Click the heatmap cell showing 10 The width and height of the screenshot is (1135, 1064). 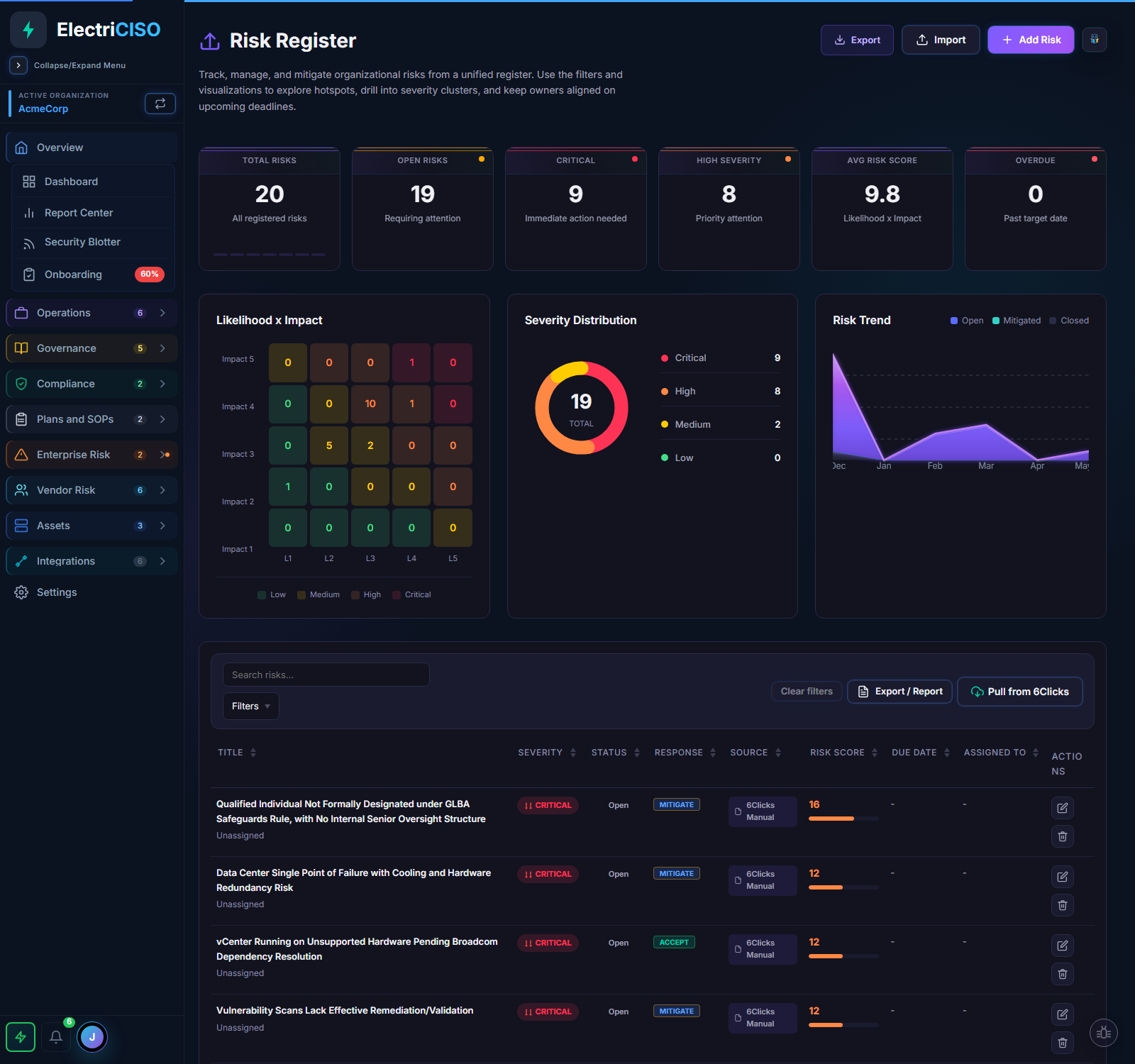[370, 404]
